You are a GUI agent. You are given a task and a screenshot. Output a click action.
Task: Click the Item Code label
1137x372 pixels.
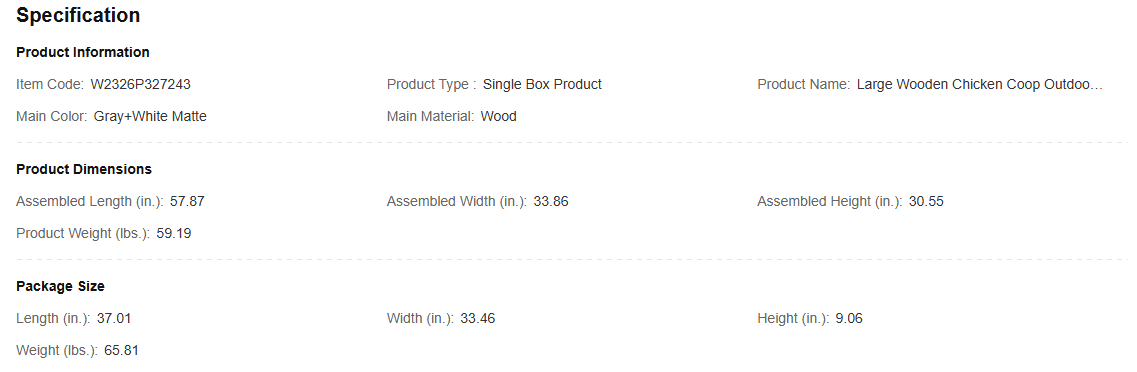point(50,84)
